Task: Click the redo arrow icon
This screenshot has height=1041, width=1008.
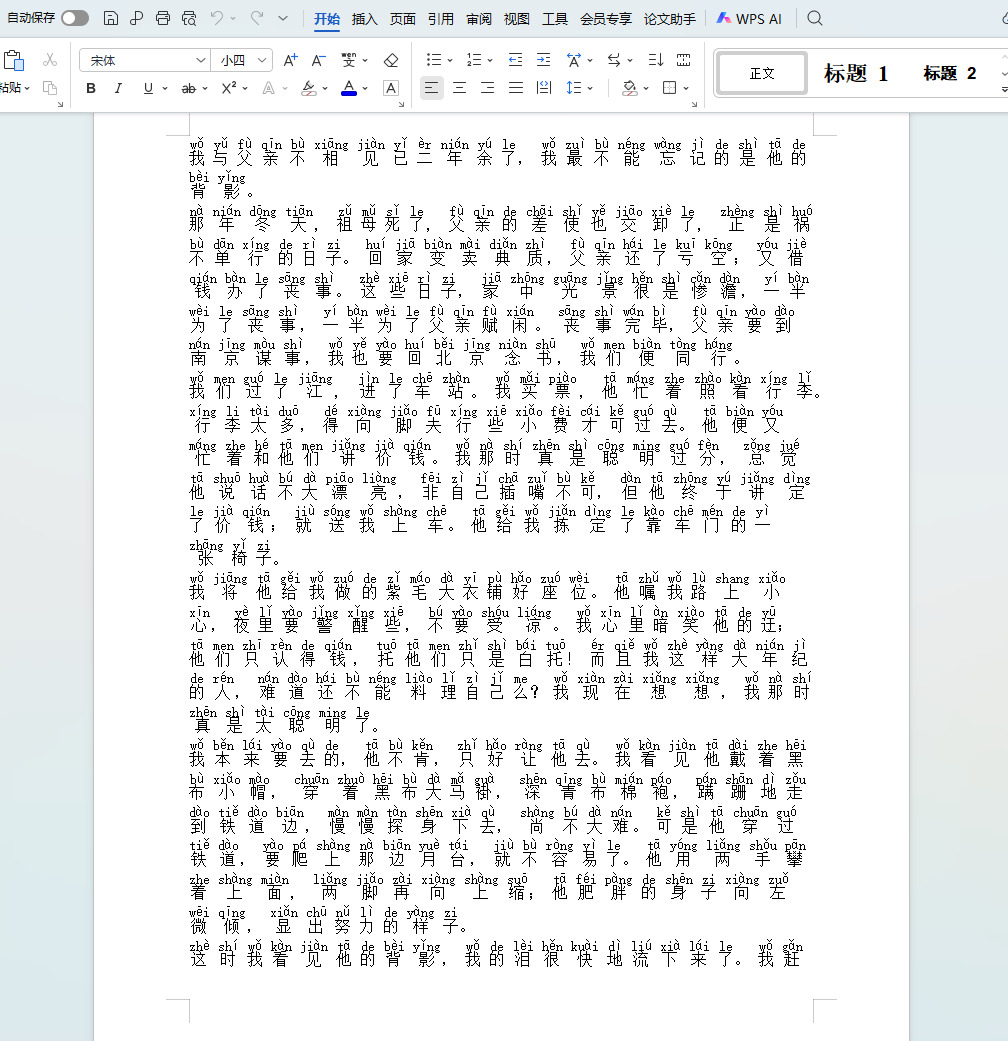Action: pos(257,19)
